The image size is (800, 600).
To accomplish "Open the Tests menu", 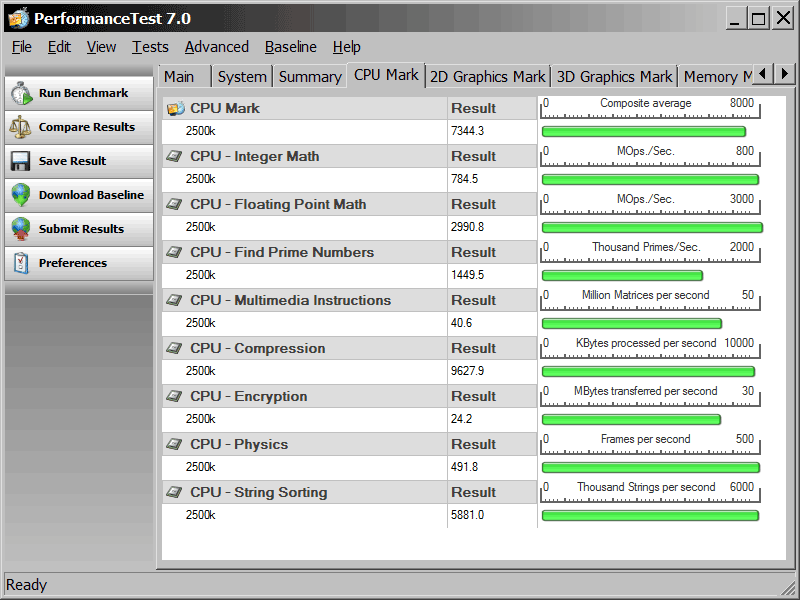I will pos(150,47).
